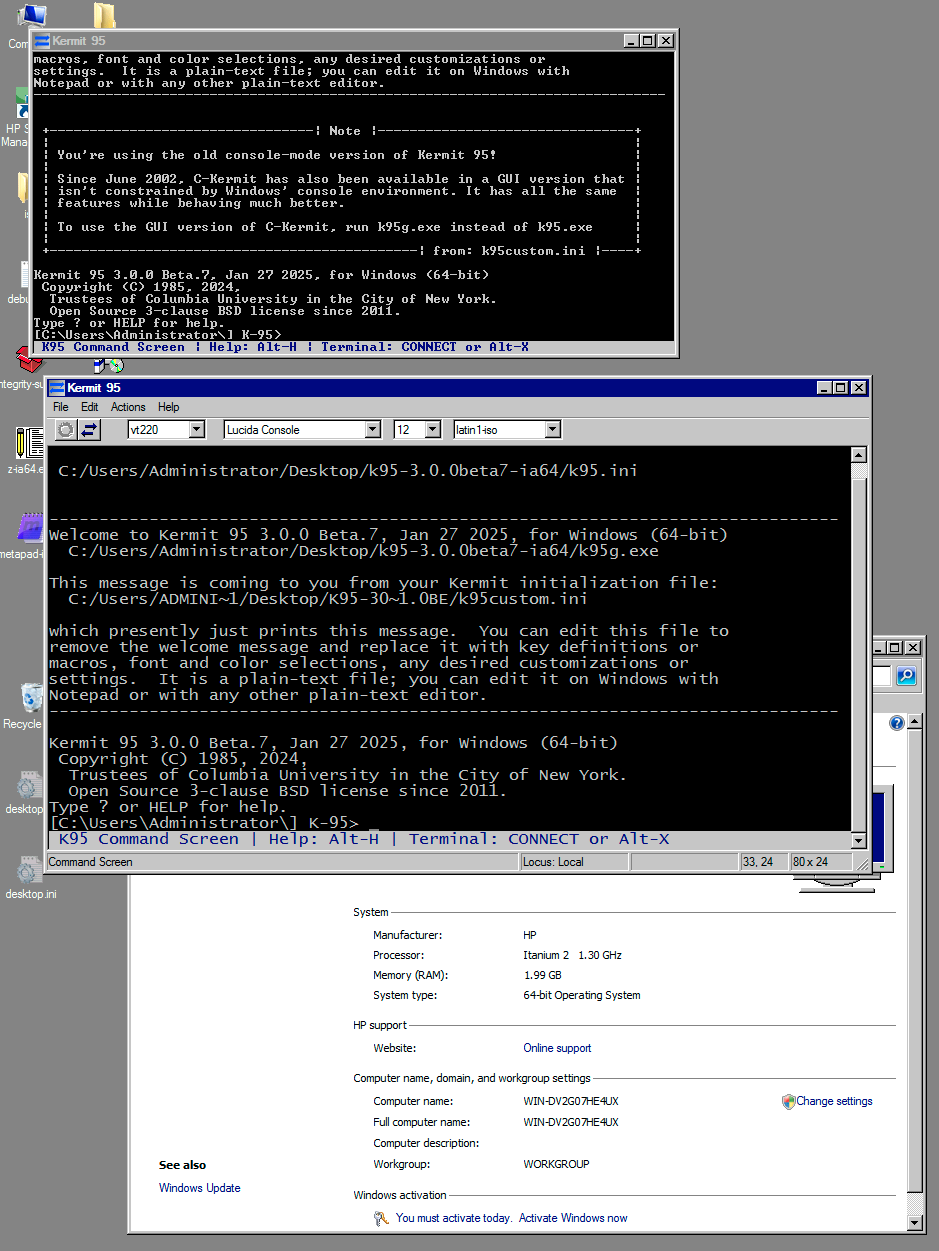Image resolution: width=939 pixels, height=1251 pixels.
Task: Open the font size 12 dropdown
Action: point(432,430)
